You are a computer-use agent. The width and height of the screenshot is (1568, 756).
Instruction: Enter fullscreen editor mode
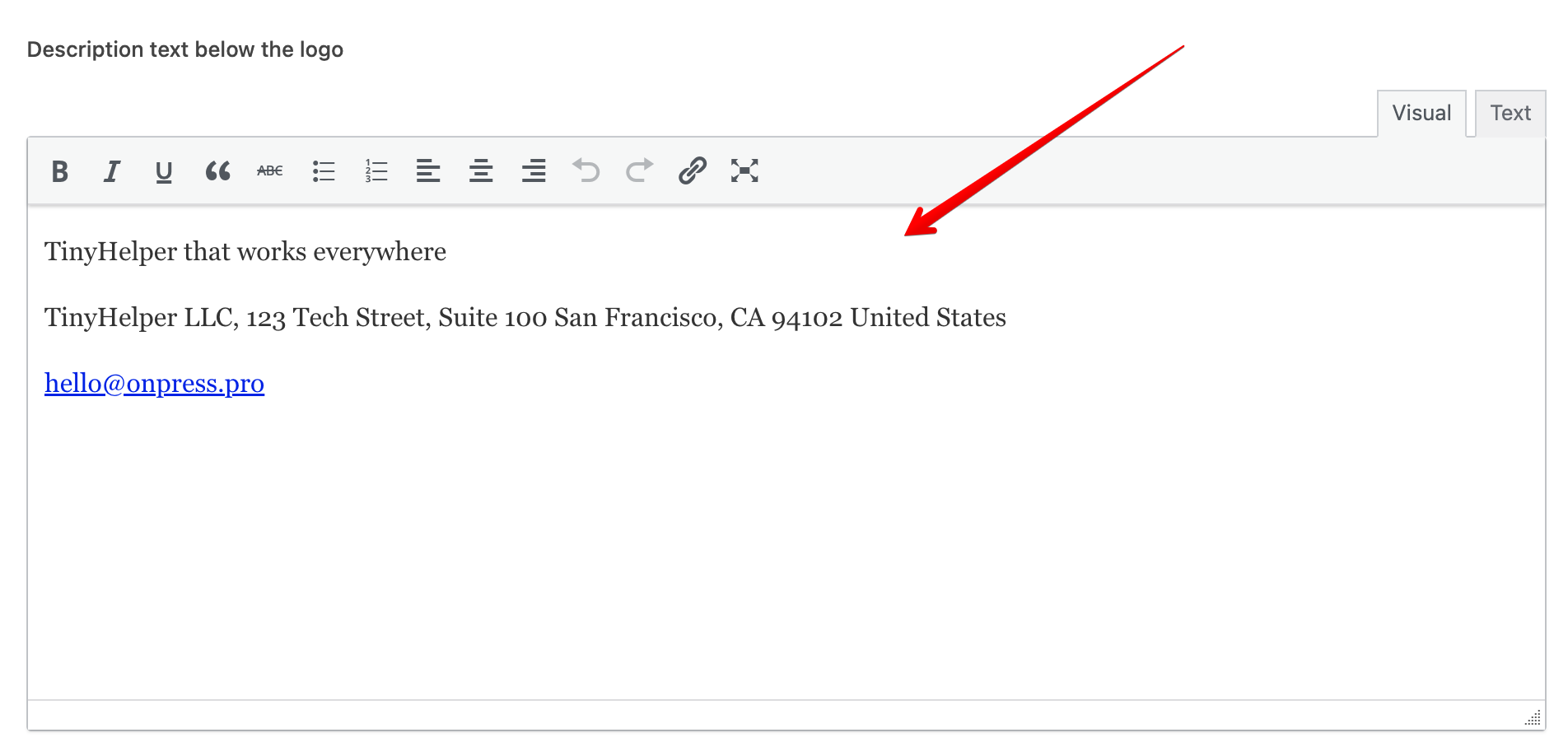744,171
